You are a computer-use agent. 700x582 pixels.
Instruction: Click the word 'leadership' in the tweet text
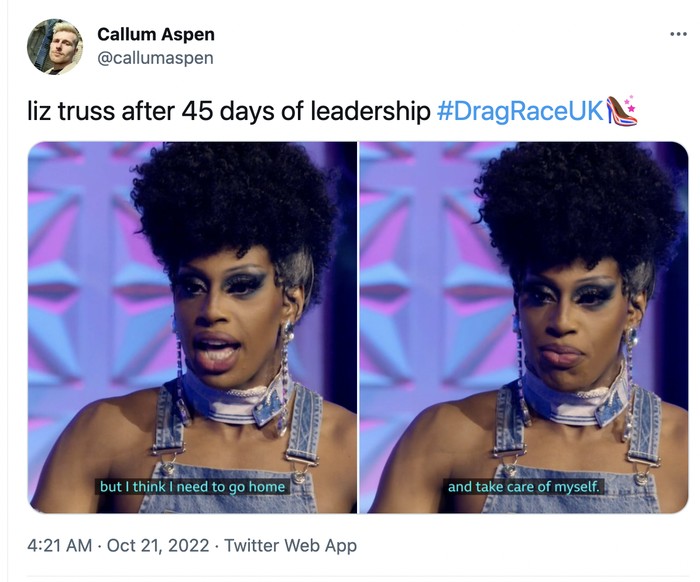coord(371,111)
